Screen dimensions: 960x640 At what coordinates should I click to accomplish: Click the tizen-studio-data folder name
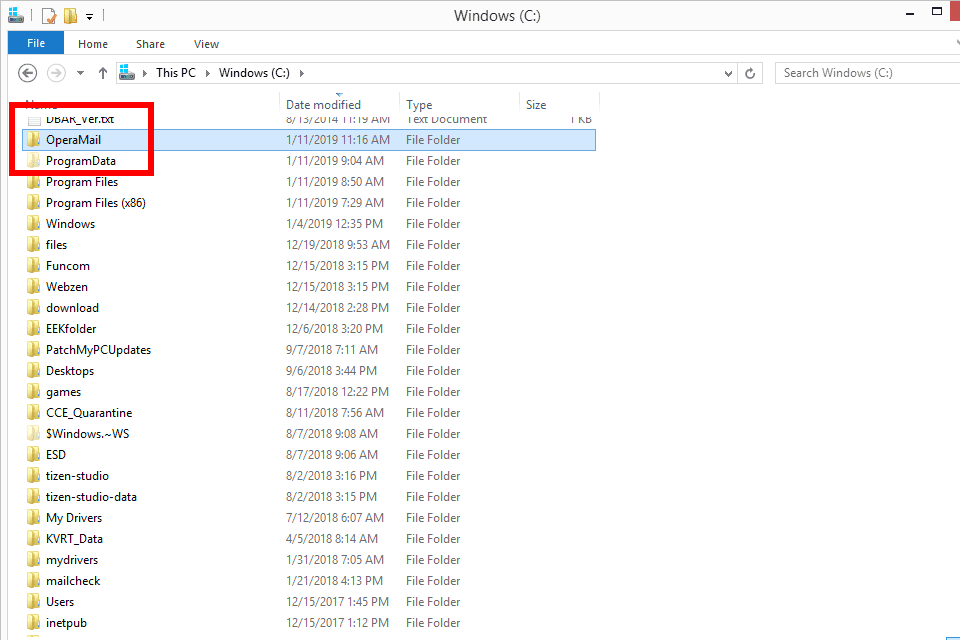pyautogui.click(x=91, y=497)
